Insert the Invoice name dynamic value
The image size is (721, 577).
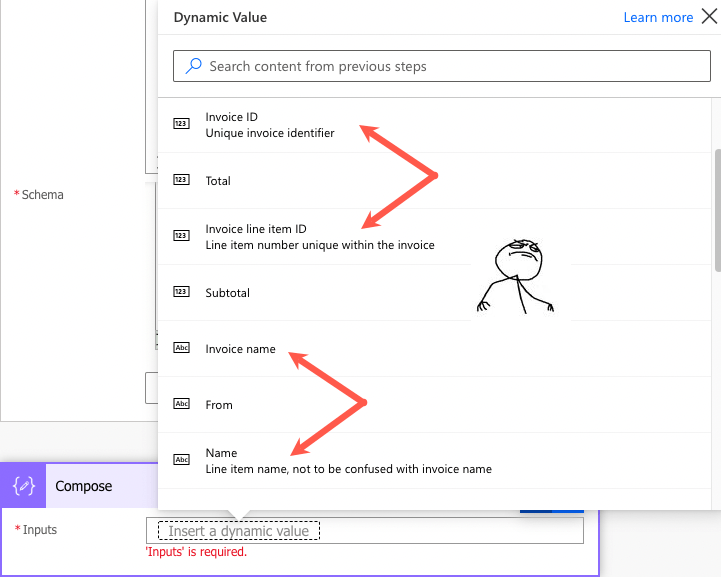[x=240, y=349]
